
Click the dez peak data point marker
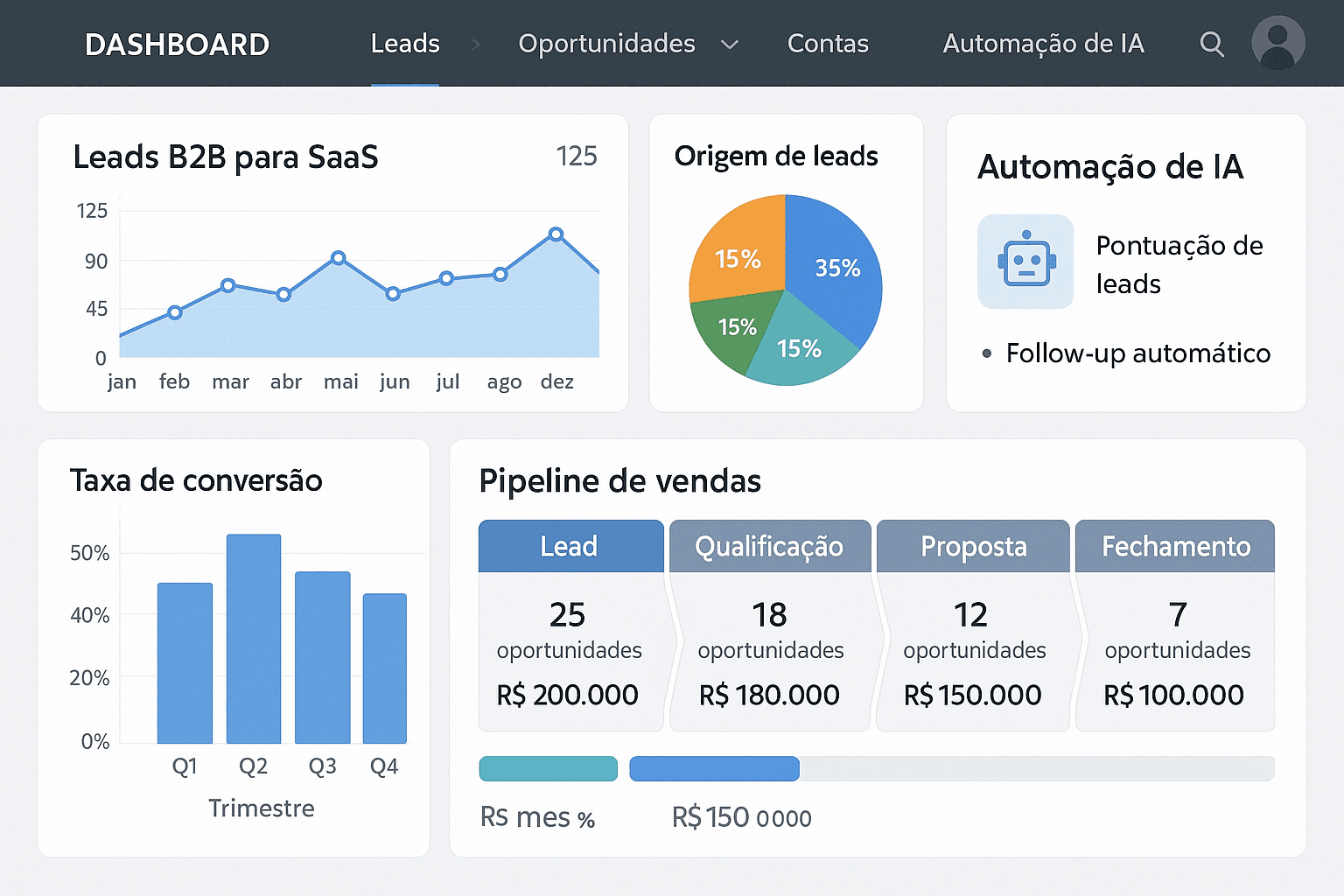[556, 233]
